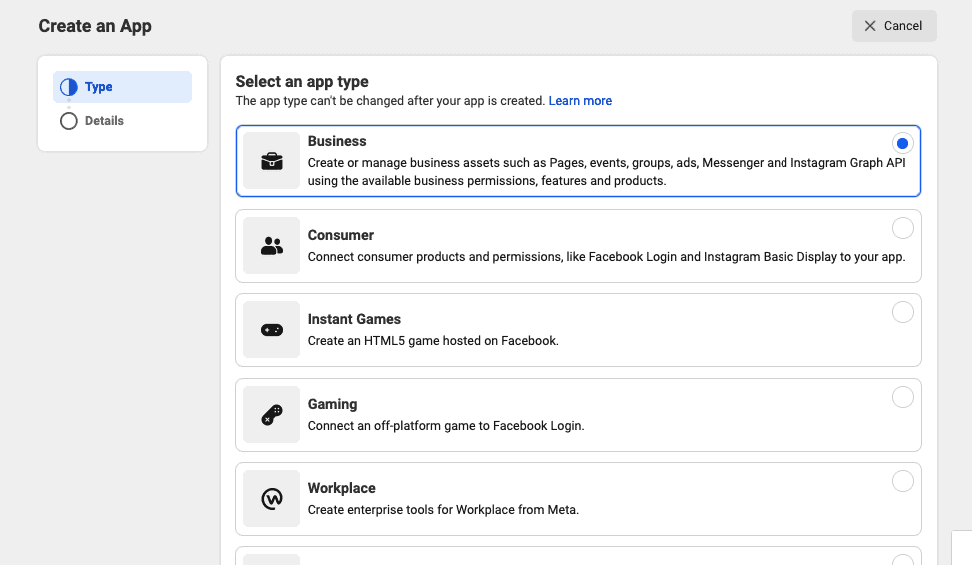The image size is (972, 565).
Task: Click the Workplace logo icon
Action: 272,499
